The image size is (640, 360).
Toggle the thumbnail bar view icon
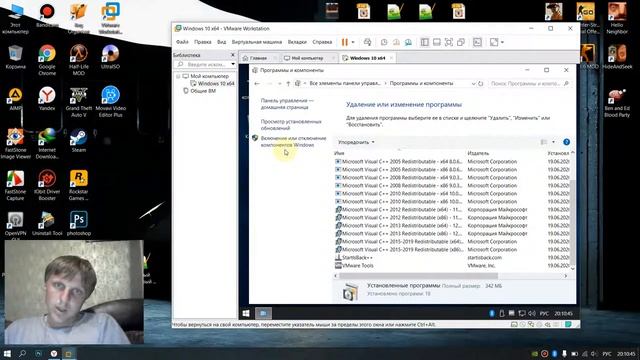pyautogui.click(x=437, y=42)
